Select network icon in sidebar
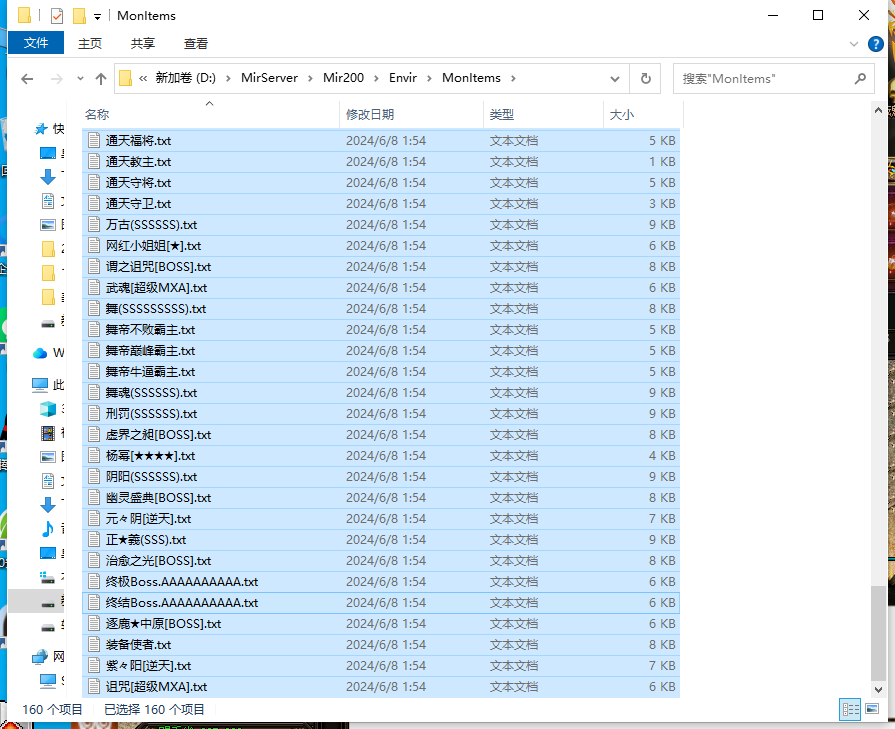The width and height of the screenshot is (895, 729). point(39,657)
